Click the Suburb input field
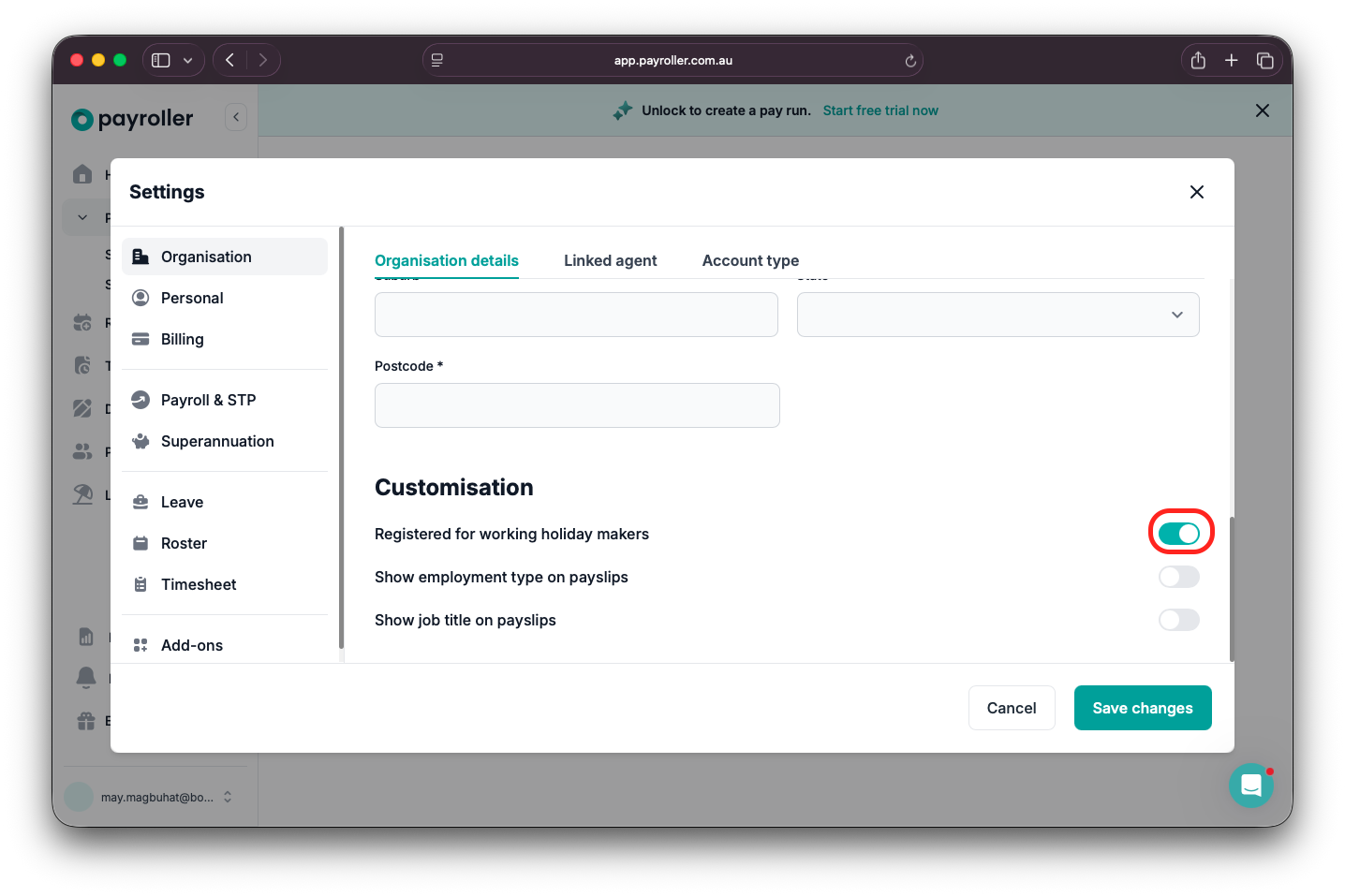The image size is (1345, 896). (x=576, y=315)
